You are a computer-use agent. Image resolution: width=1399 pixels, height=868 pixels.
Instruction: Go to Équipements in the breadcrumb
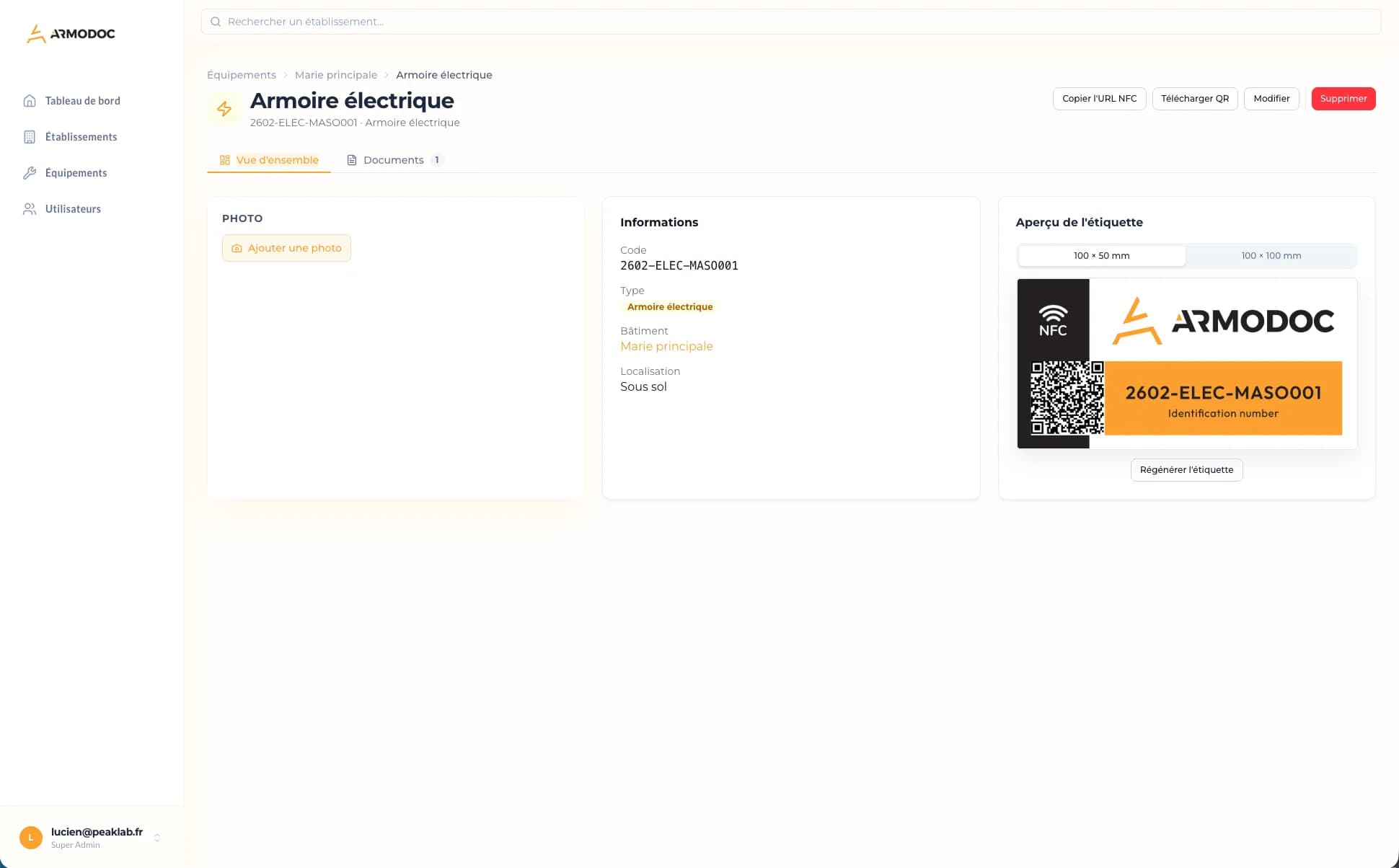(x=242, y=75)
